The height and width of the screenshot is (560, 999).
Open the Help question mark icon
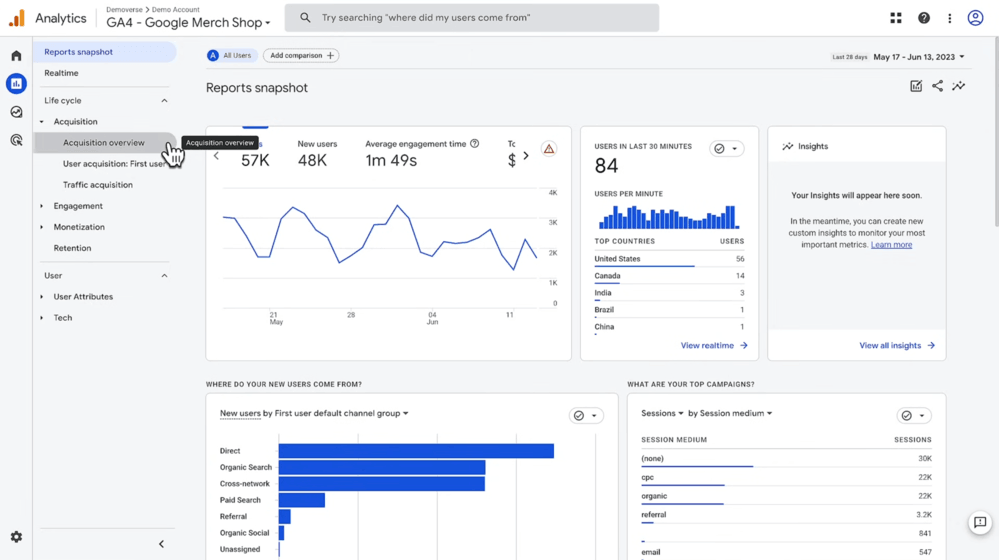[923, 18]
